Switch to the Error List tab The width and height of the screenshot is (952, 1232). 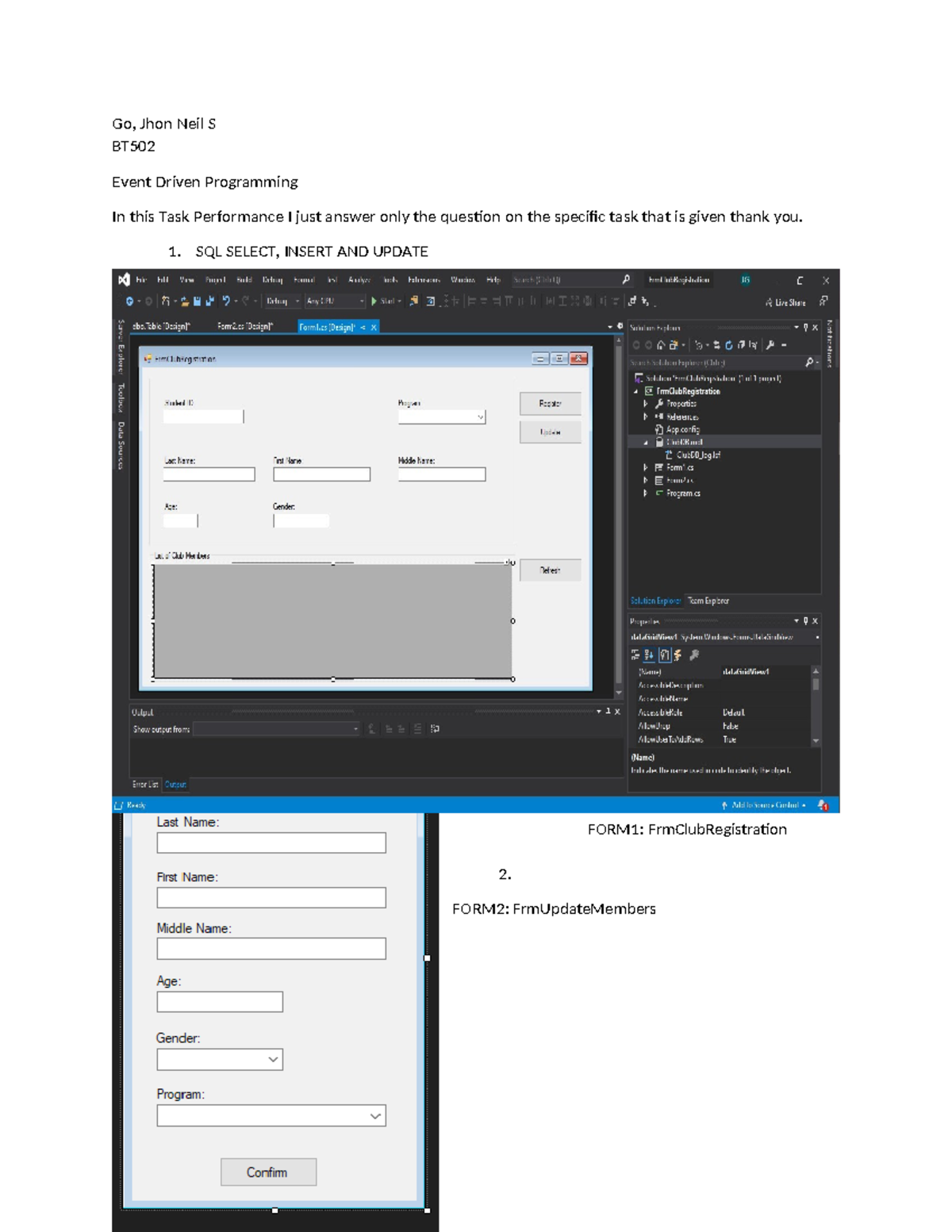pos(145,785)
